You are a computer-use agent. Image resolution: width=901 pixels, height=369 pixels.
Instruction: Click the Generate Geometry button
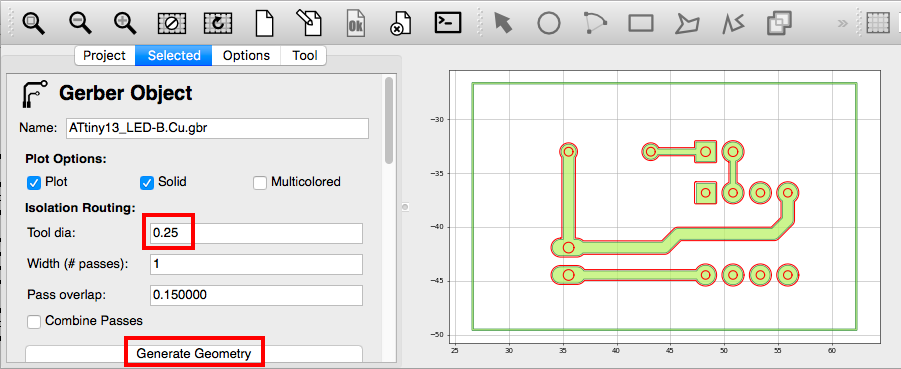[194, 353]
